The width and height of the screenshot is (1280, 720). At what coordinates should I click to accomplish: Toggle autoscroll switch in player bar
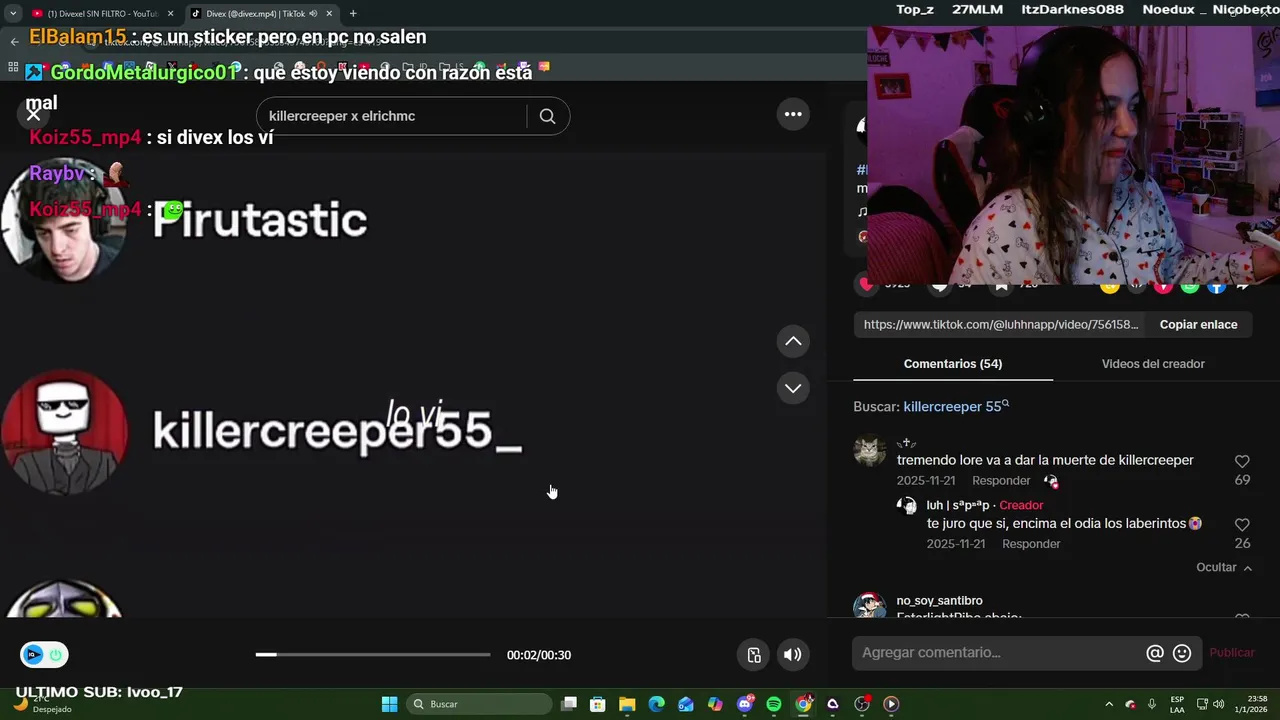[44, 655]
